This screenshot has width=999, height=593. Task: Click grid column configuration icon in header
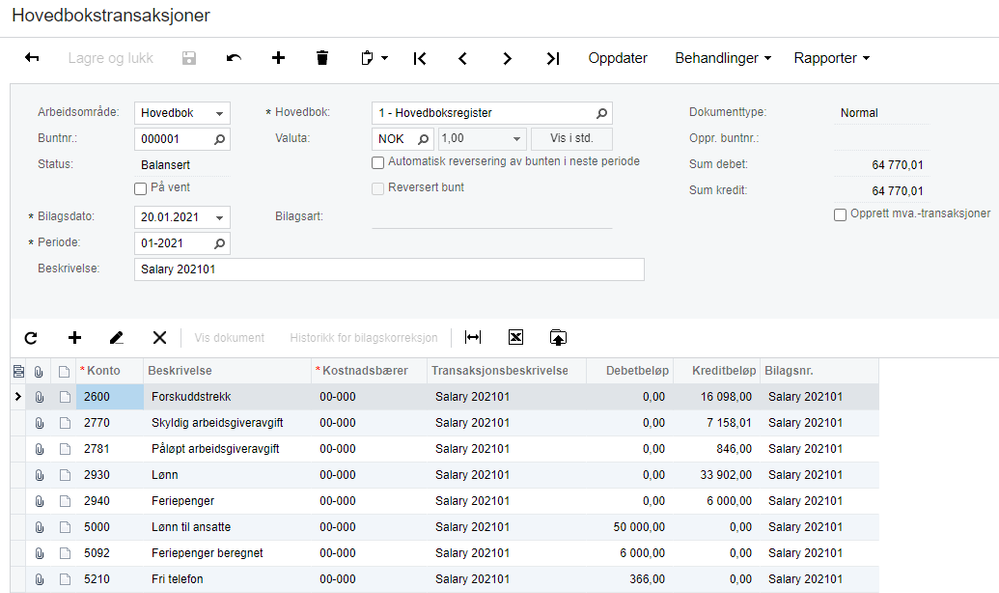(x=18, y=371)
